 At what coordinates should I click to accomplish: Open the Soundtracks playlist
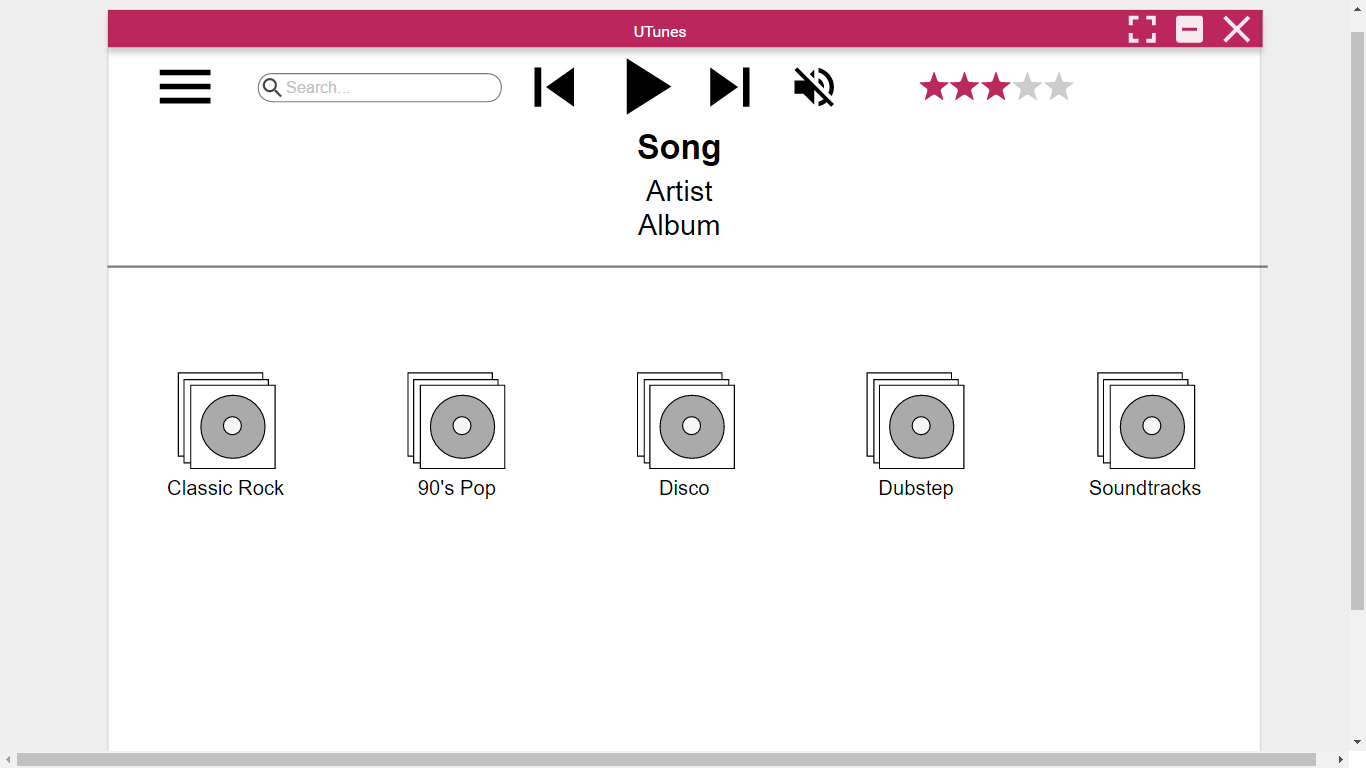[1145, 420]
